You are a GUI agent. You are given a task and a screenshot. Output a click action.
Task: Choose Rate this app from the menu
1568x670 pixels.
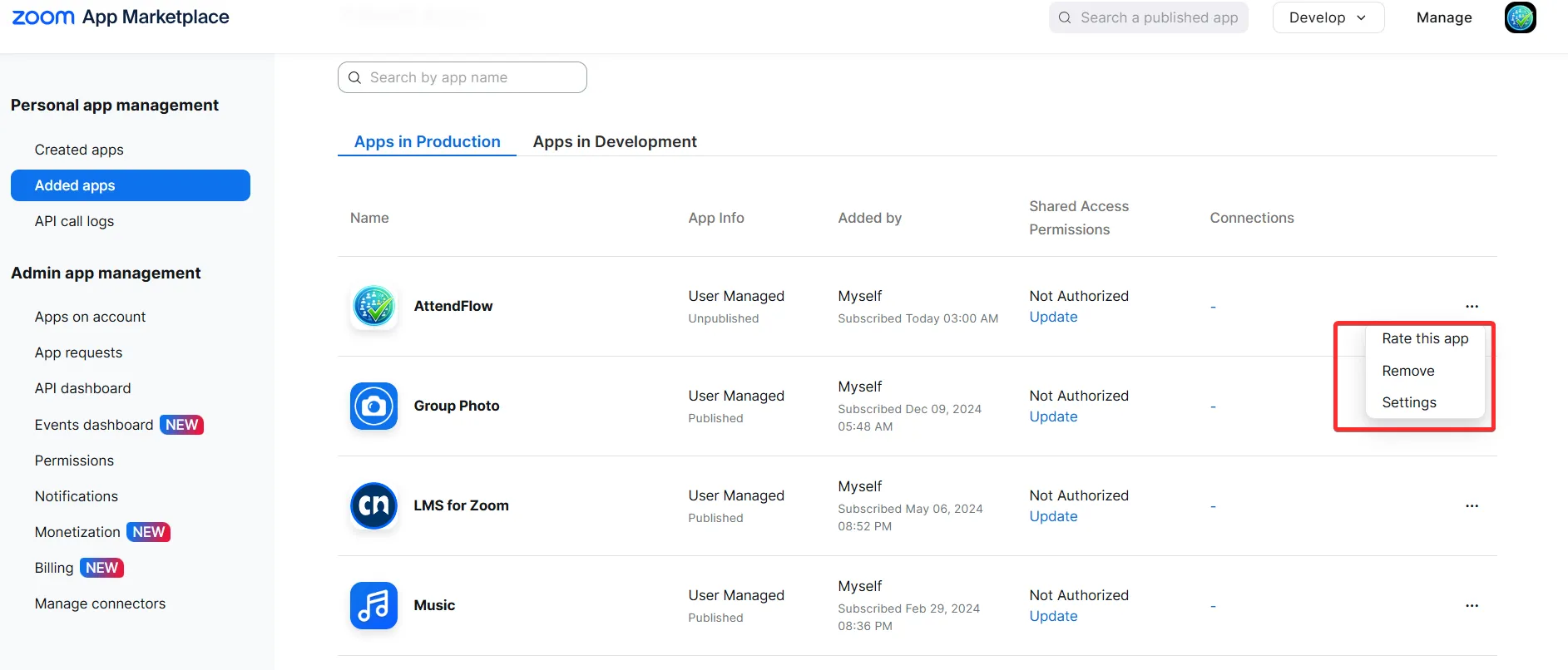point(1425,338)
